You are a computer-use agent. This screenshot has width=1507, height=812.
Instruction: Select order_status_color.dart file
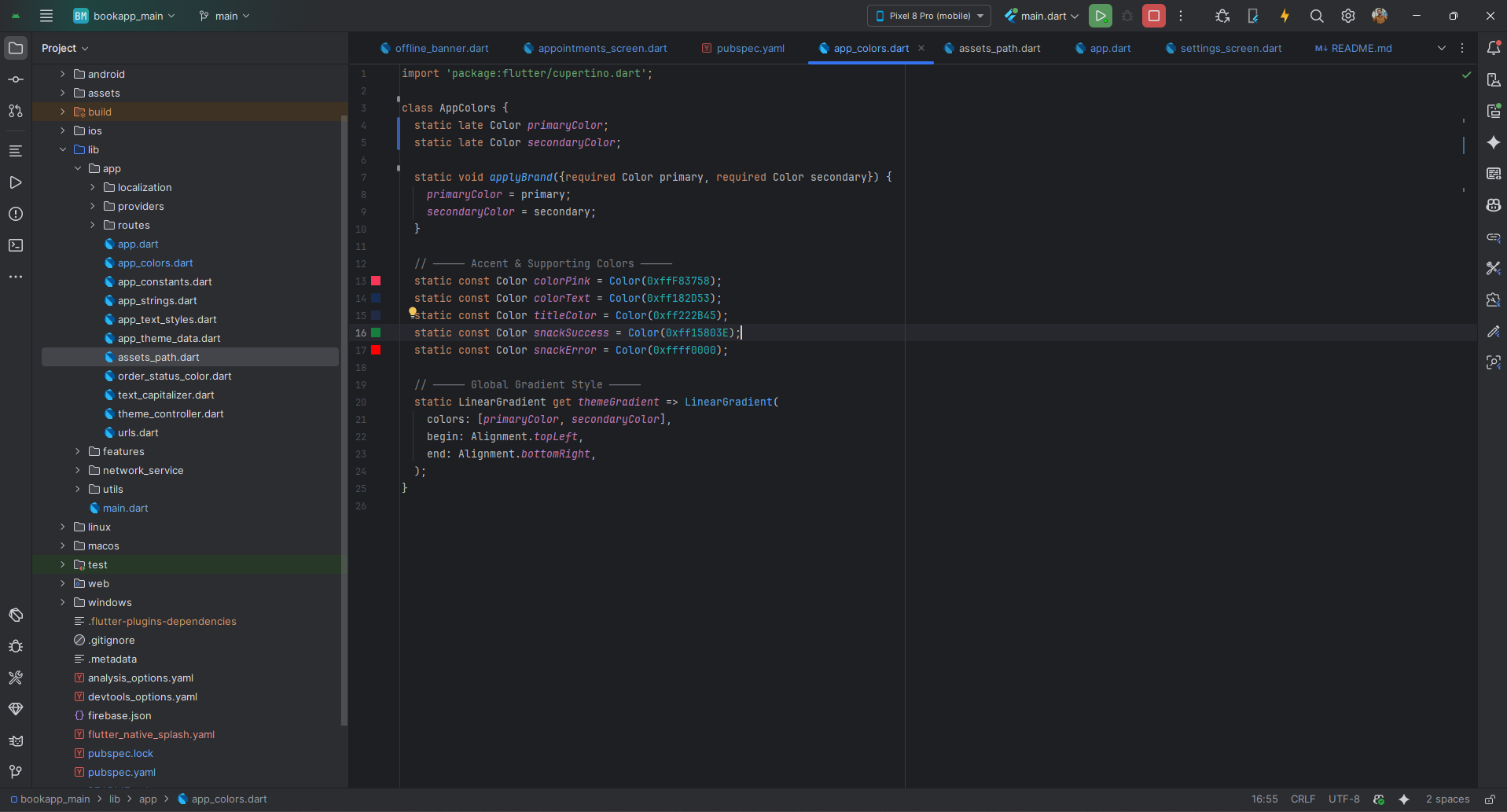pos(175,376)
